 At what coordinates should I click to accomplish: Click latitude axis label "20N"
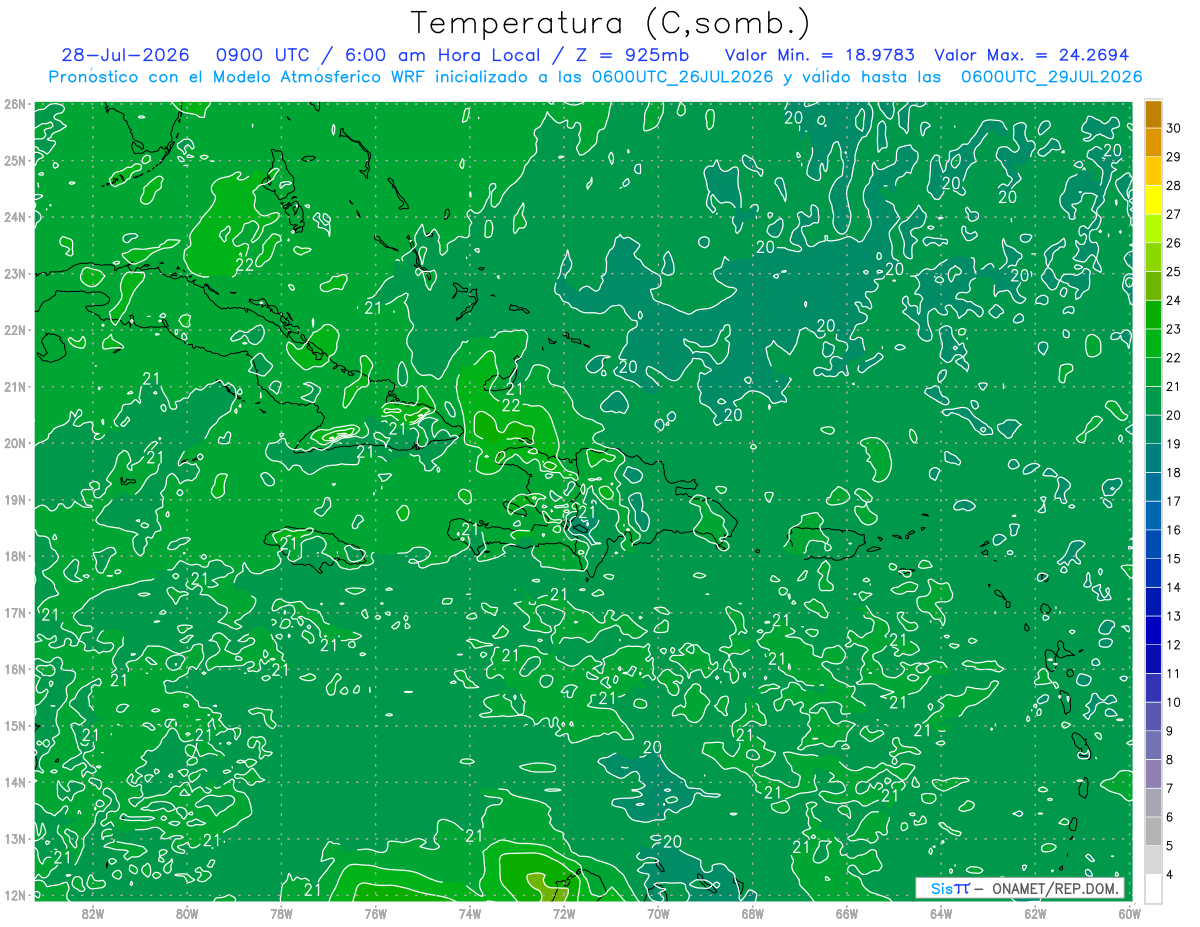pyautogui.click(x=14, y=443)
